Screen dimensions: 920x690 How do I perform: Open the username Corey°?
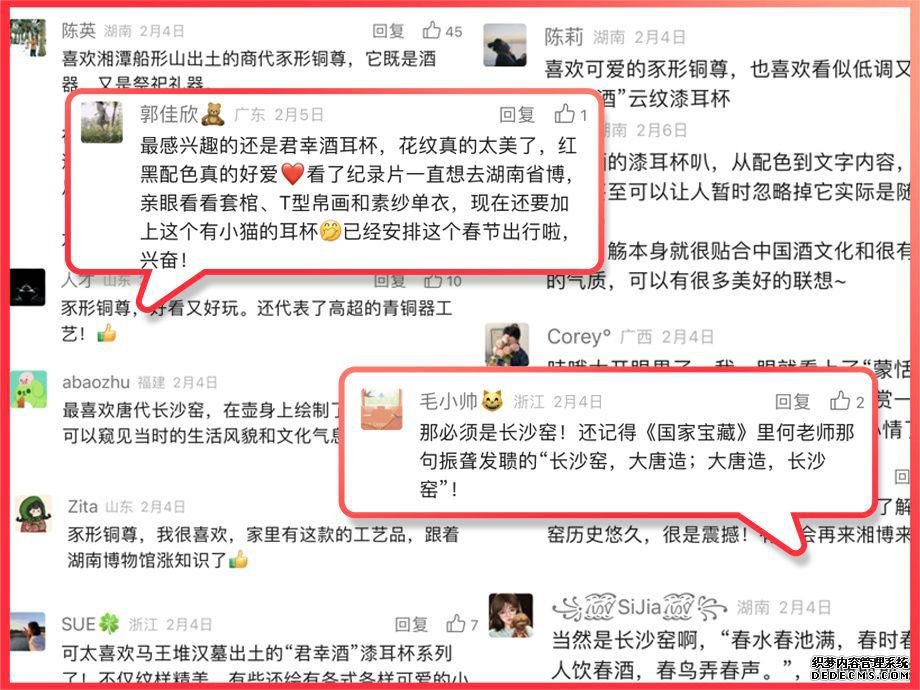point(579,337)
